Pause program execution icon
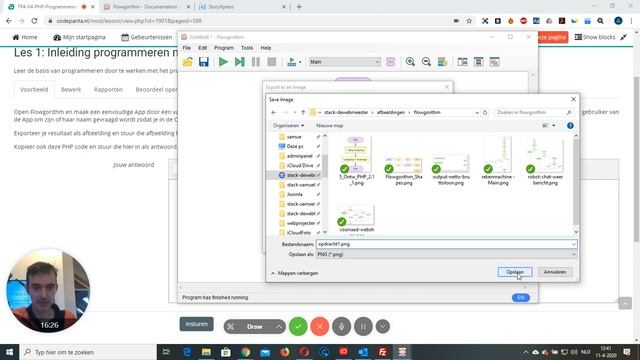Screen dimensions: 640x360 tap(256, 62)
